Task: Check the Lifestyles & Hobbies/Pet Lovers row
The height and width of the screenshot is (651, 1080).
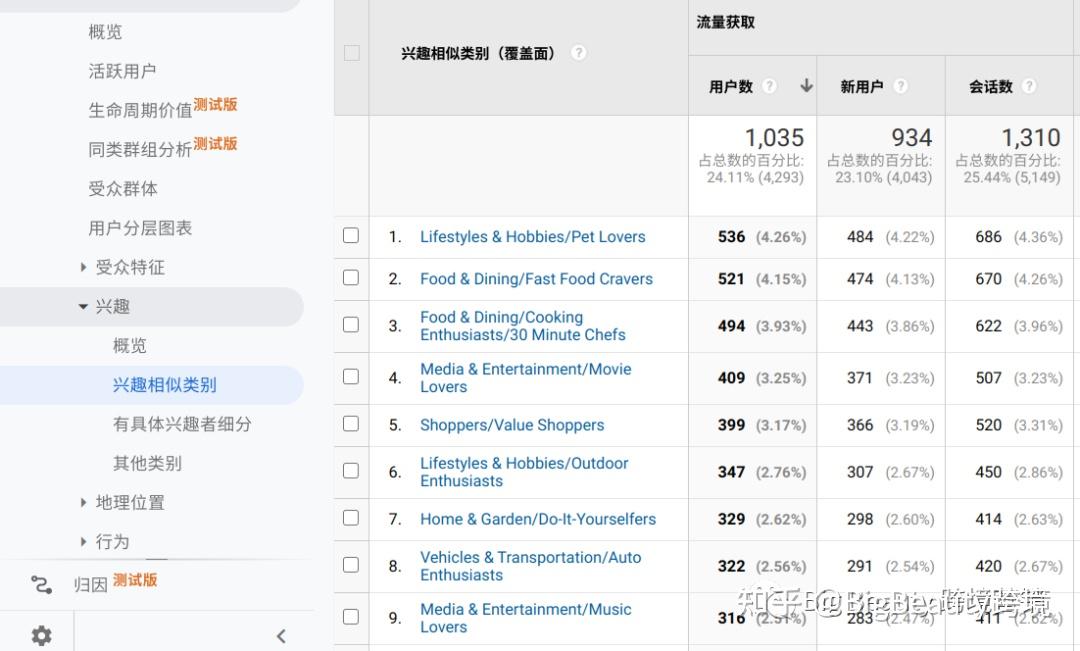Action: [x=351, y=236]
